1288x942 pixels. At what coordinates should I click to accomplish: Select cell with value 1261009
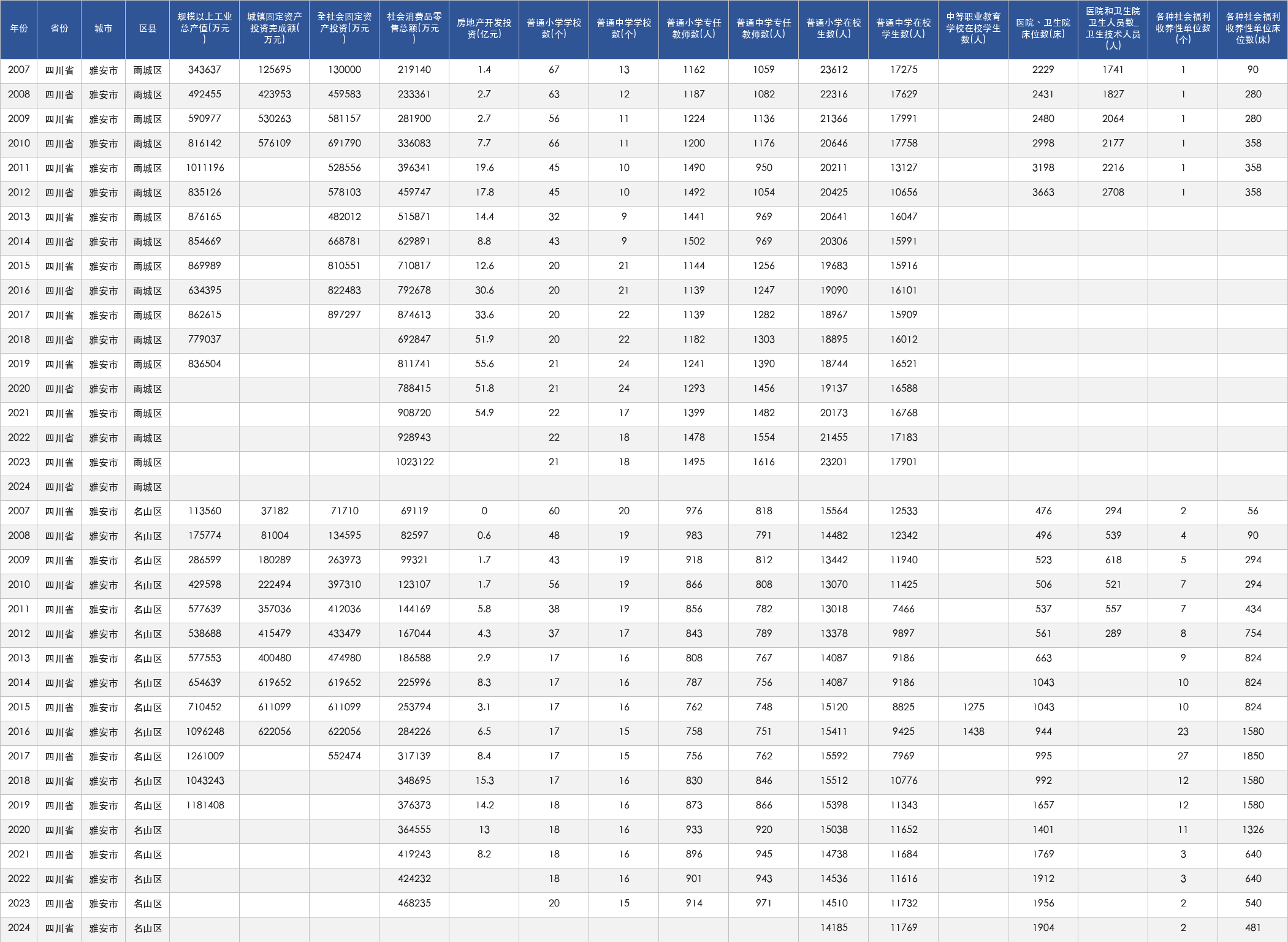205,757
